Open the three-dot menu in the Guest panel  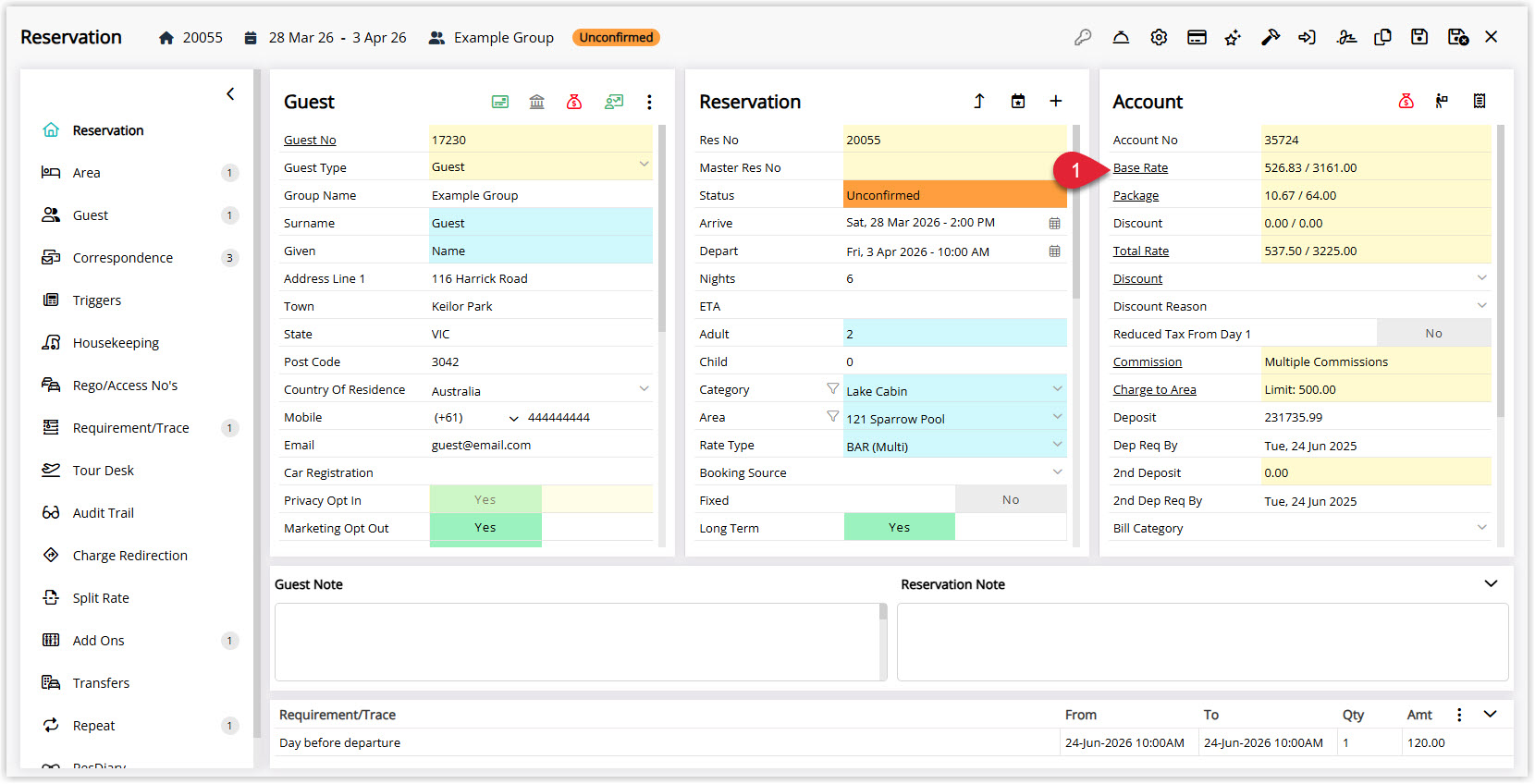pyautogui.click(x=649, y=102)
